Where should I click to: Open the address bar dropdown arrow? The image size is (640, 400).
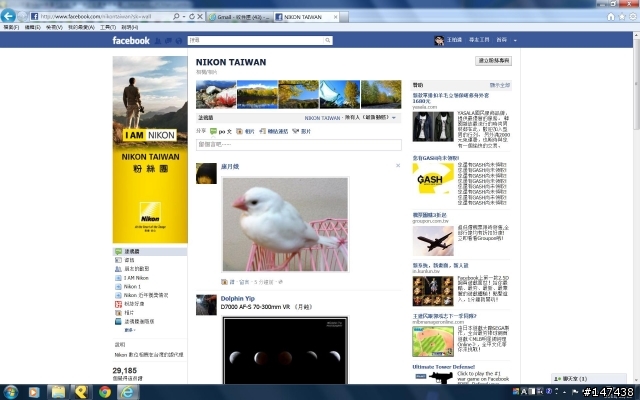(x=184, y=17)
